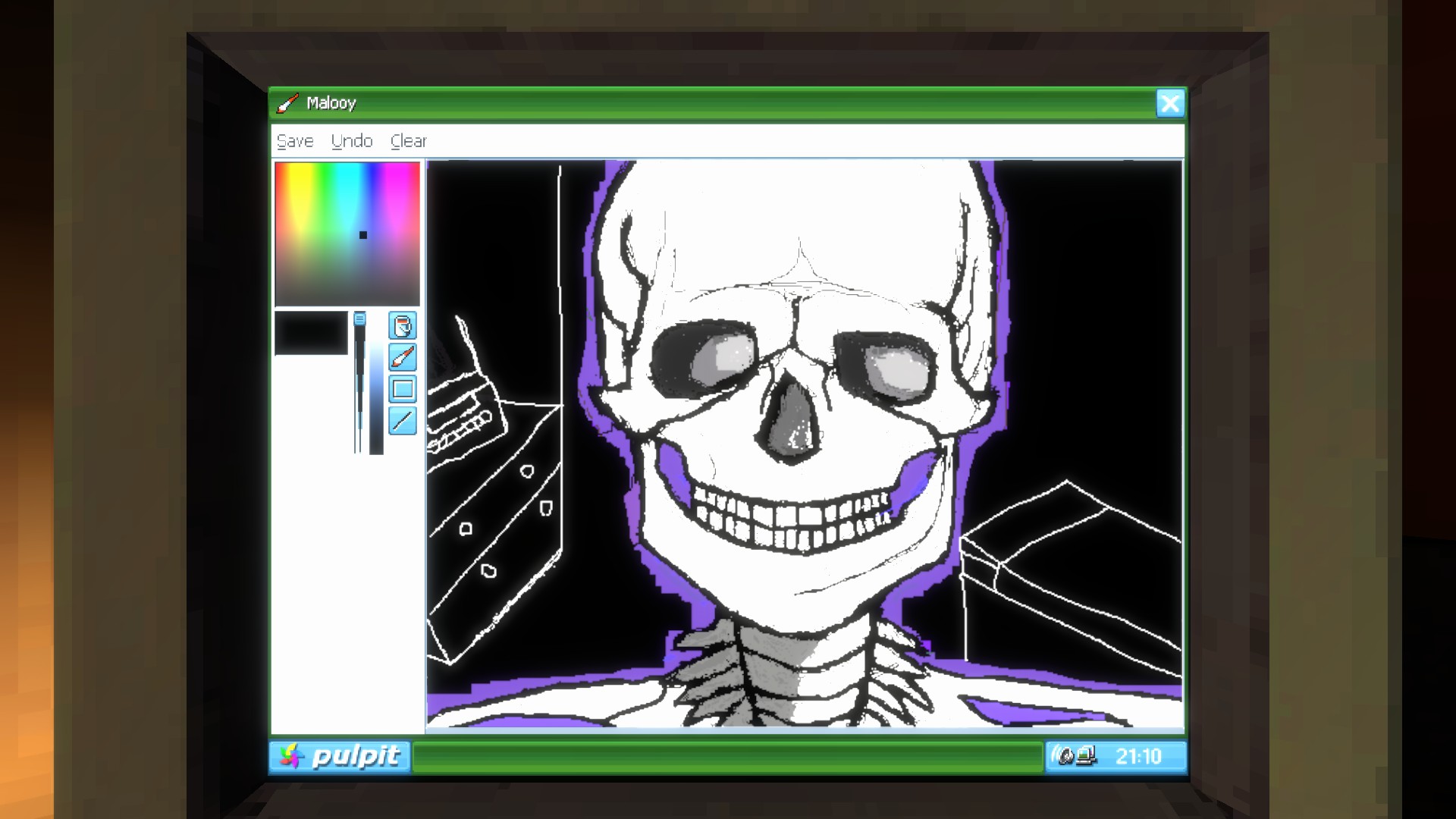Click the 21:10 clock in the tray
The image size is (1456, 819).
1137,756
